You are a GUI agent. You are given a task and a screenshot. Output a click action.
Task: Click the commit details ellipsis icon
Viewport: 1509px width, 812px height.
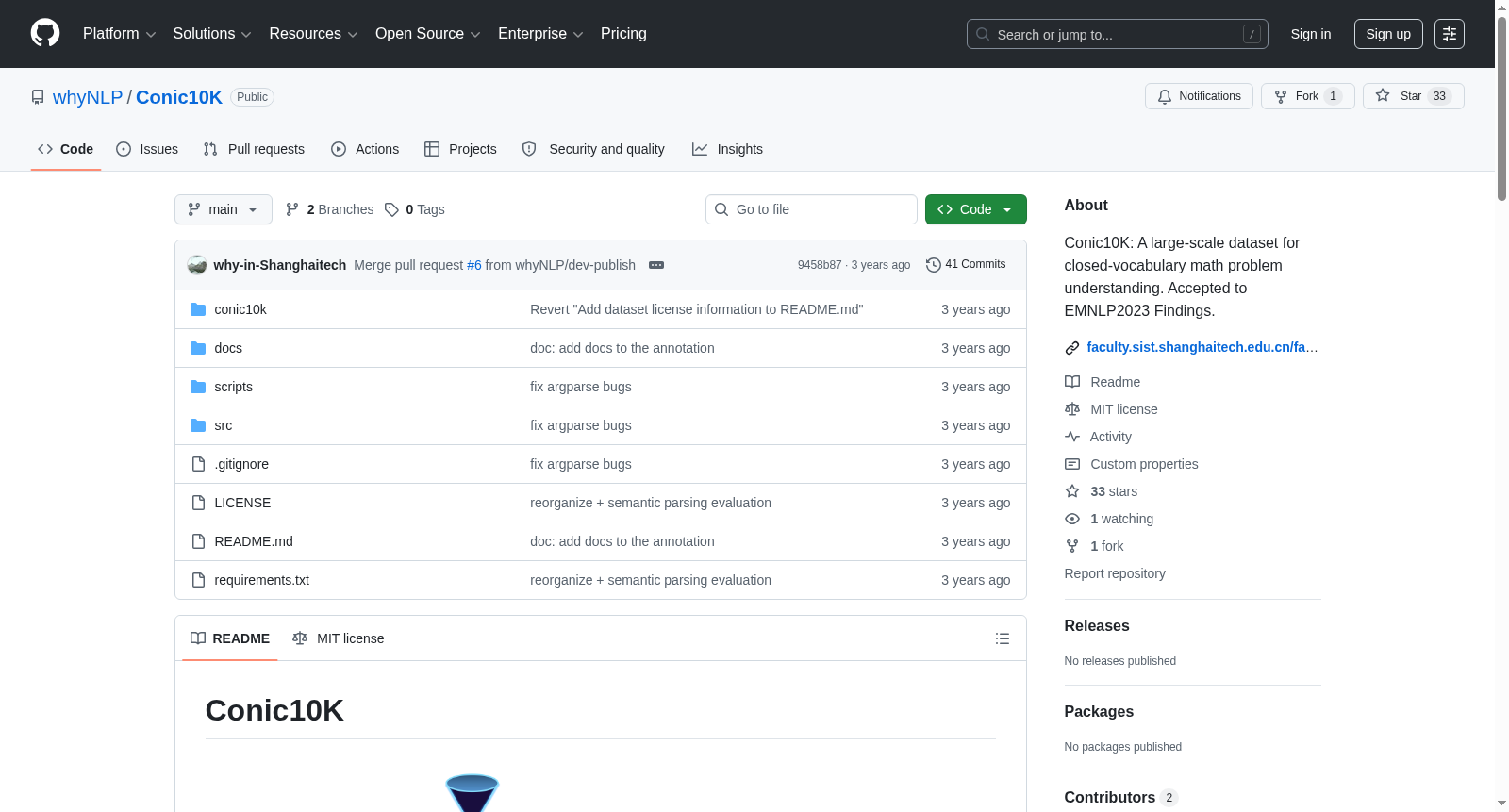pos(656,265)
